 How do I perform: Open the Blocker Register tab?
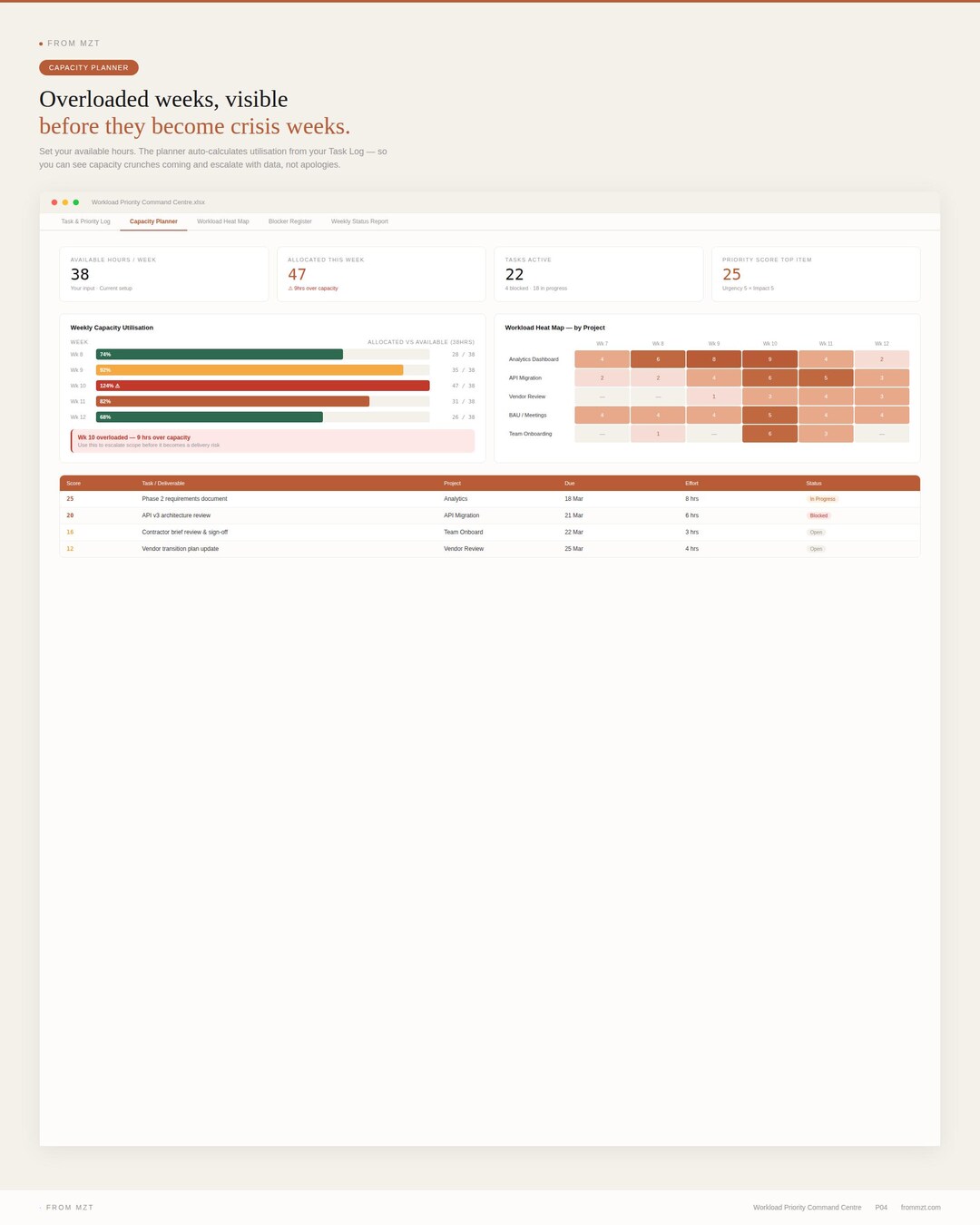[x=290, y=221]
